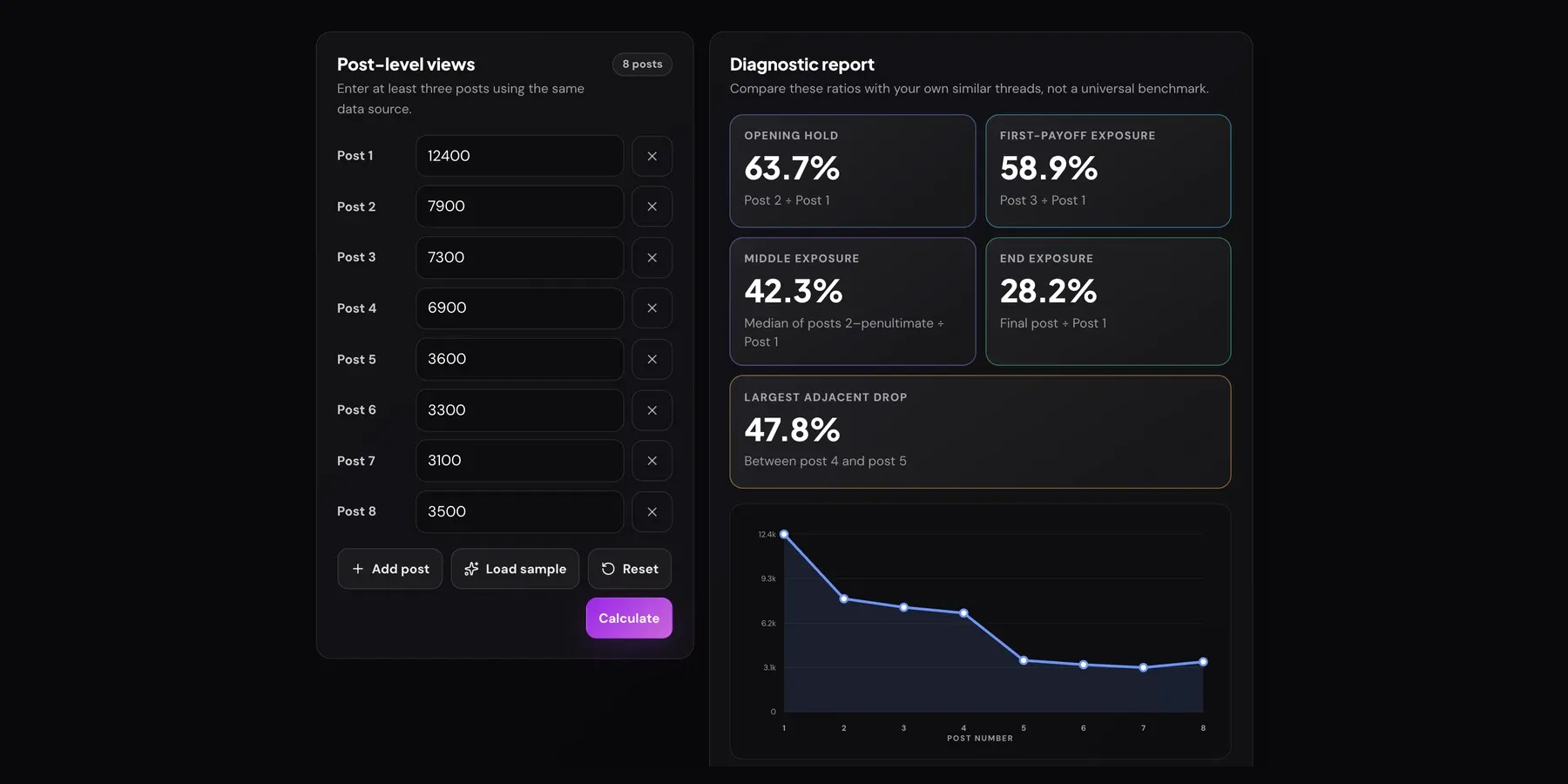This screenshot has height=784, width=1568.
Task: Open the Middle Exposure 42.3% card
Action: tap(852, 301)
